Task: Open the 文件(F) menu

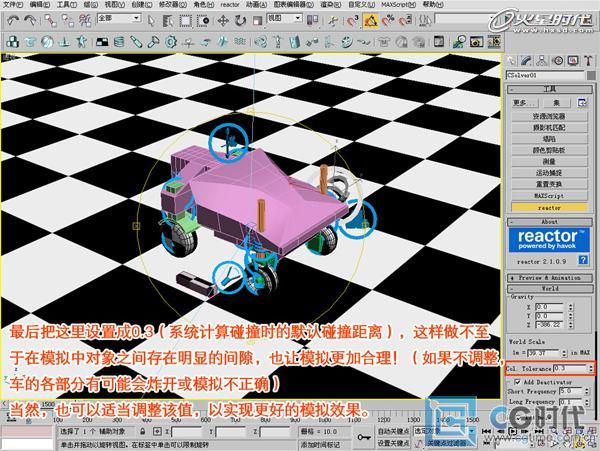Action: tap(13, 5)
